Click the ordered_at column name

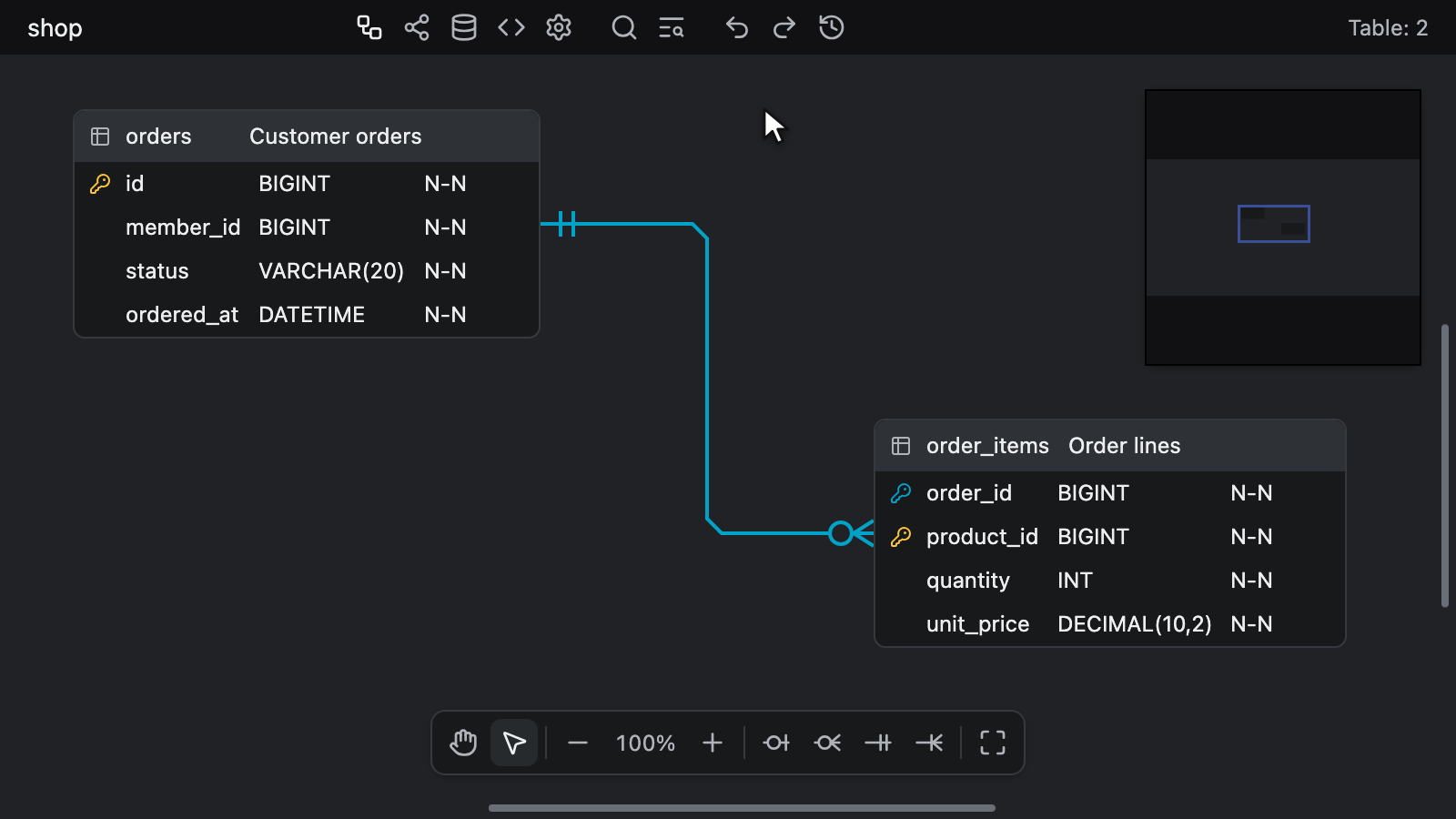coord(182,315)
